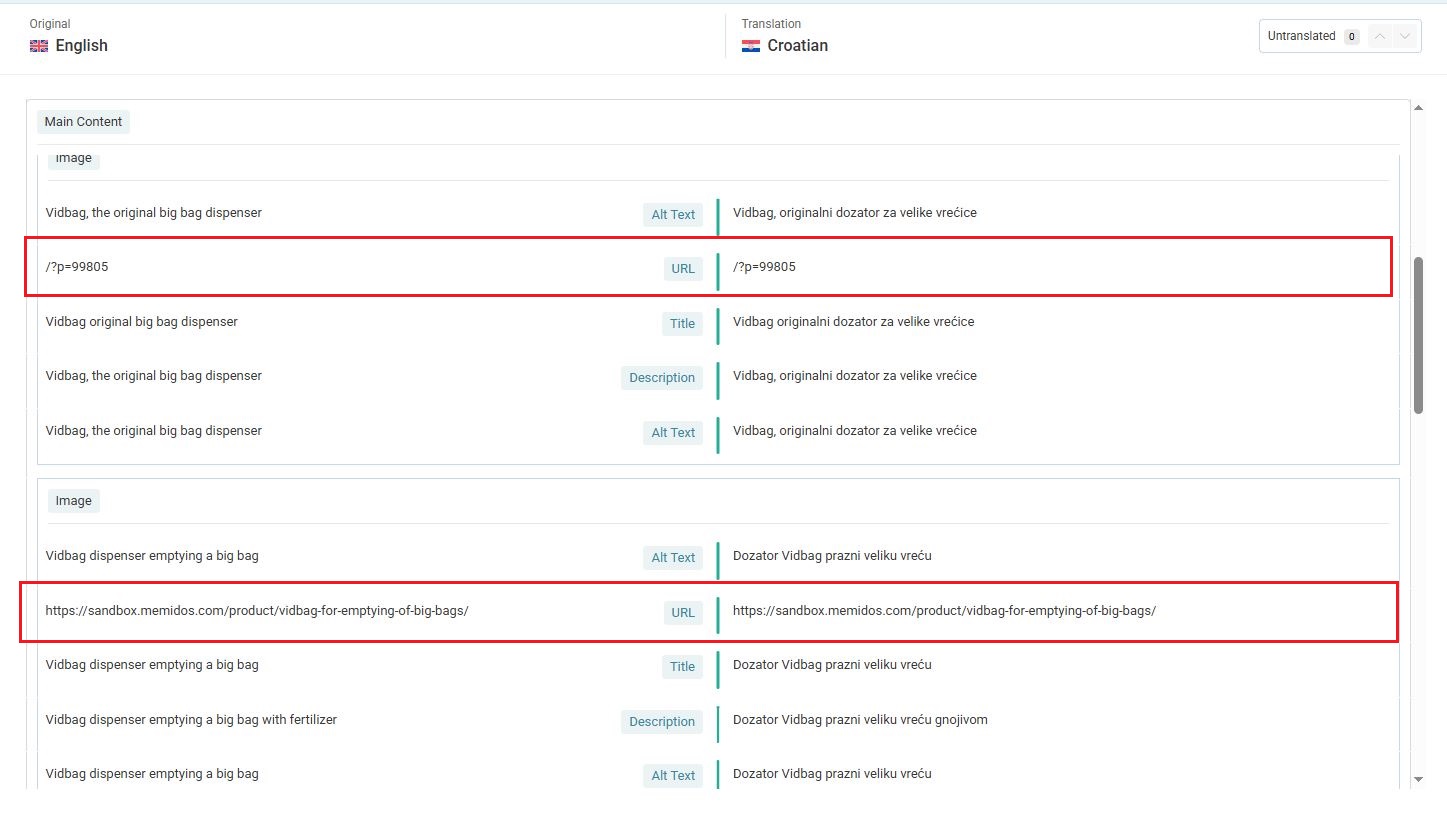Select the original text mentioning fertilizer
The width and height of the screenshot is (1447, 837).
tap(191, 720)
